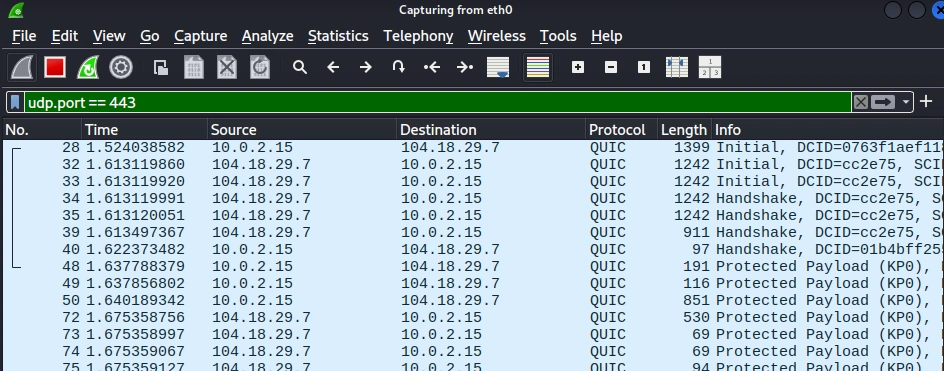944x371 pixels.
Task: Select packet 35 at time 1.613120051
Action: 473,215
